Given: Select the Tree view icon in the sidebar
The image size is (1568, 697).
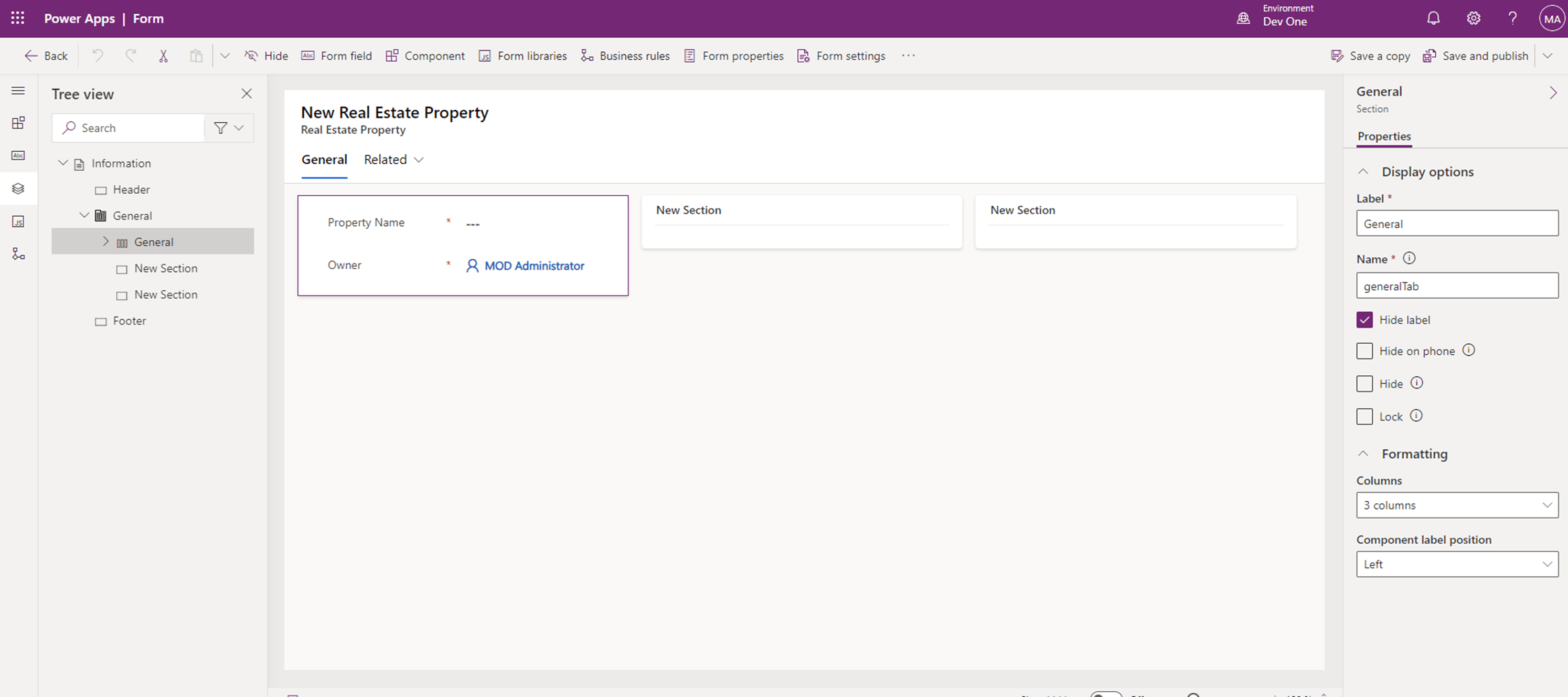Looking at the screenshot, I should coord(18,188).
